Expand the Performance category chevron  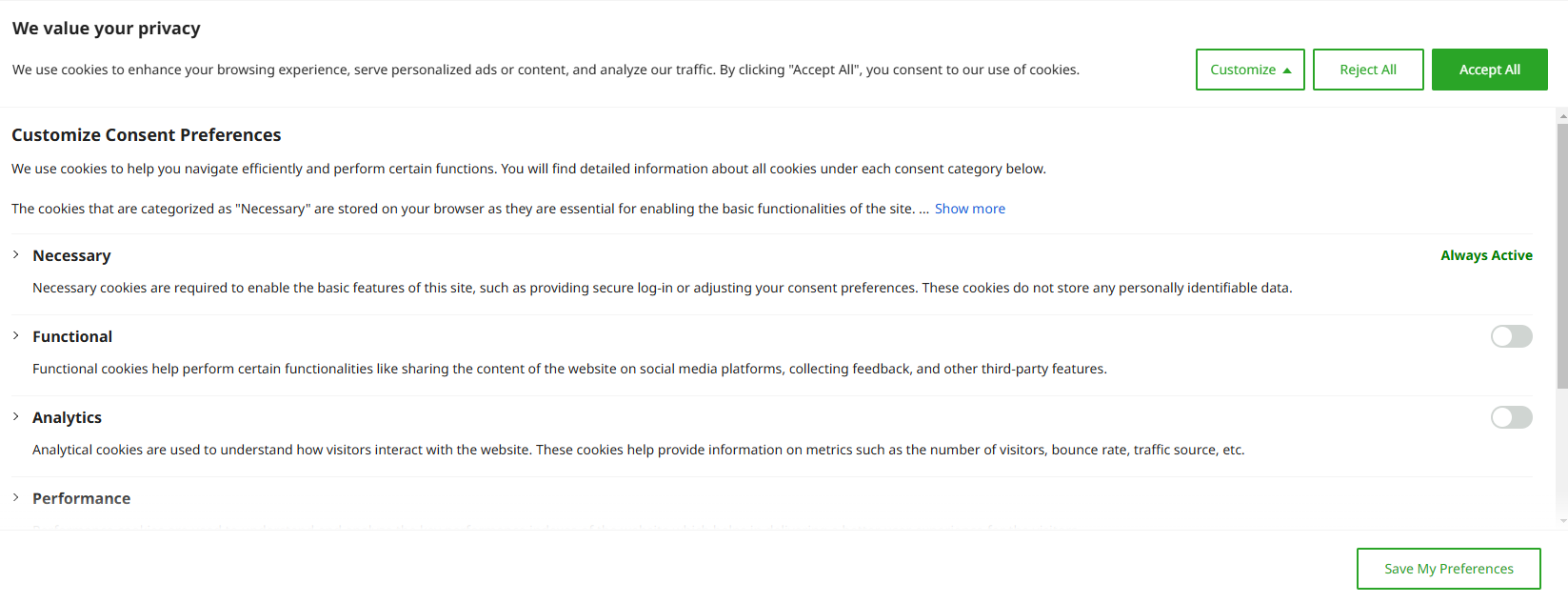(x=16, y=497)
